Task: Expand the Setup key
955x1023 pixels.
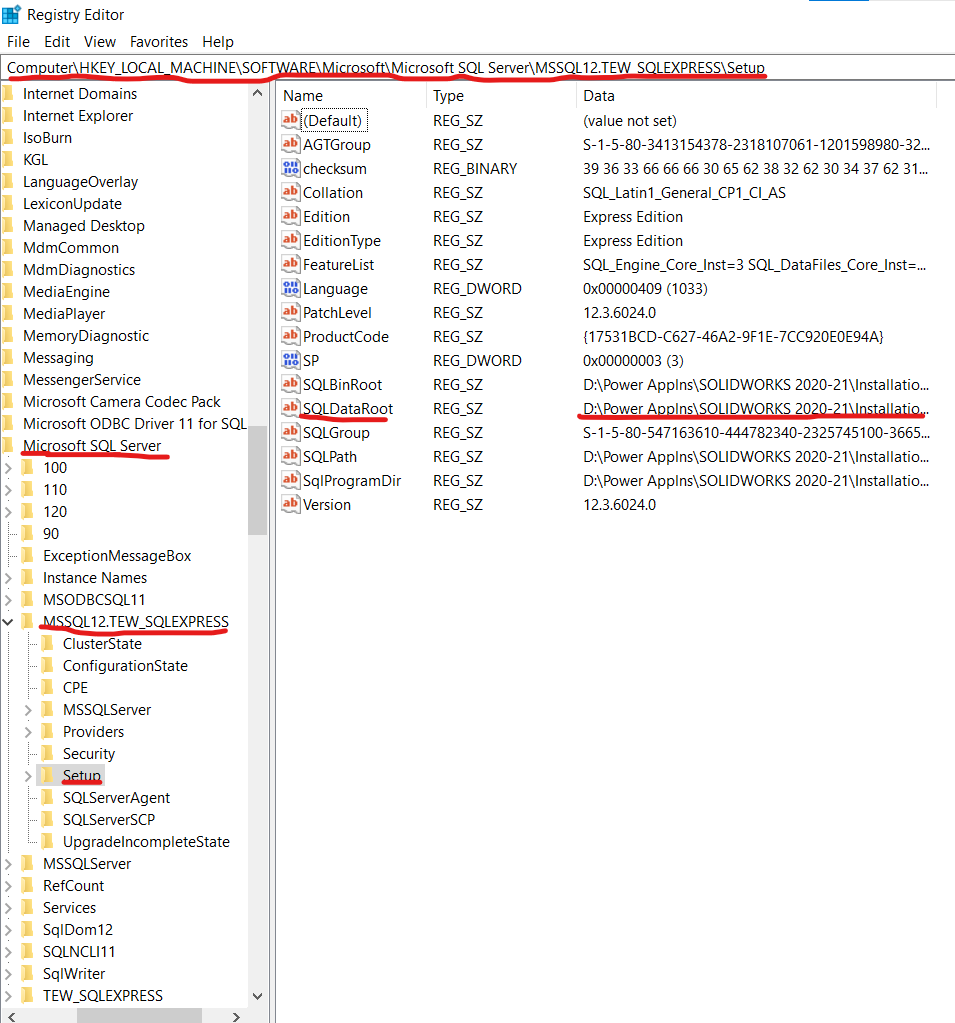Action: pos(28,776)
